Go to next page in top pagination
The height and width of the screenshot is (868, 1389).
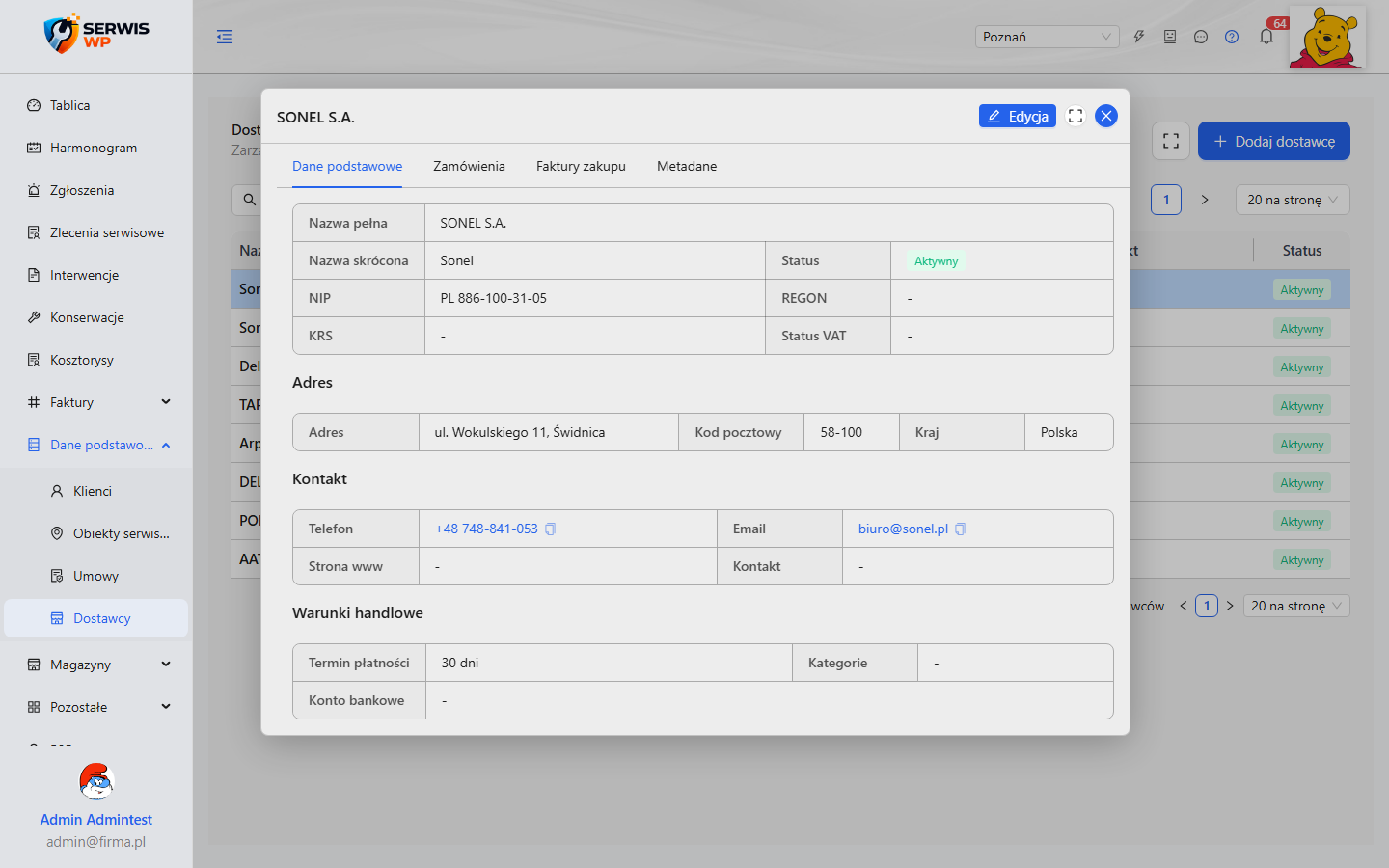(x=1205, y=200)
